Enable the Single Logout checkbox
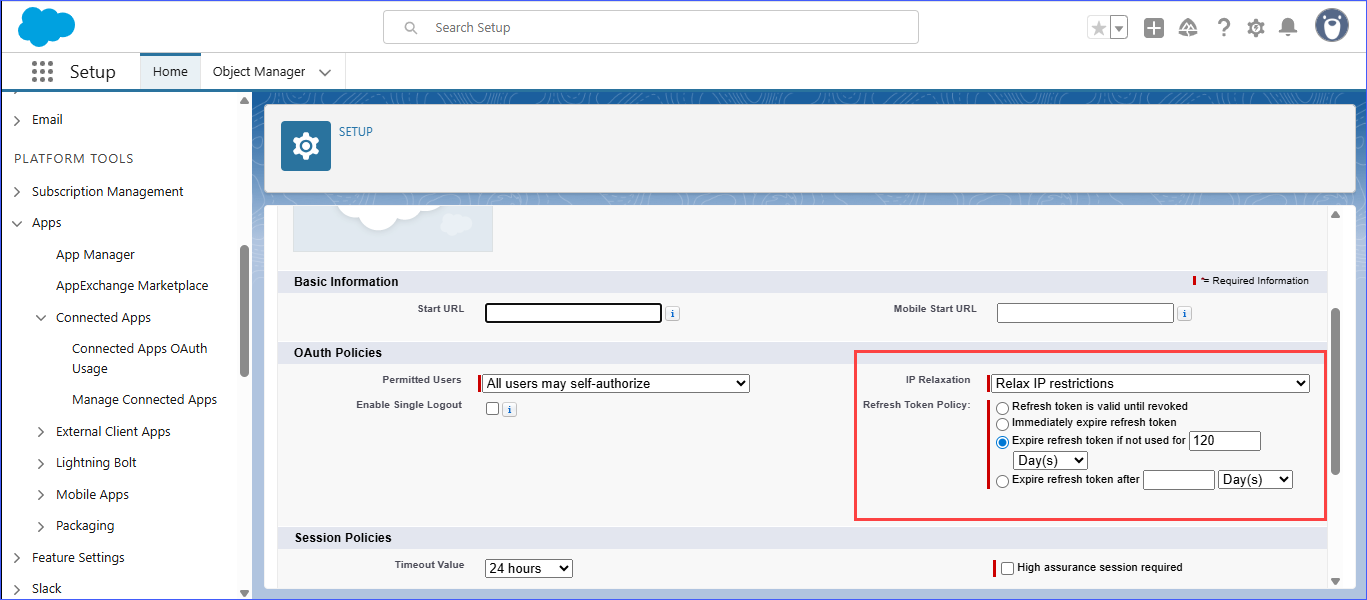This screenshot has width=1367, height=600. [x=492, y=408]
